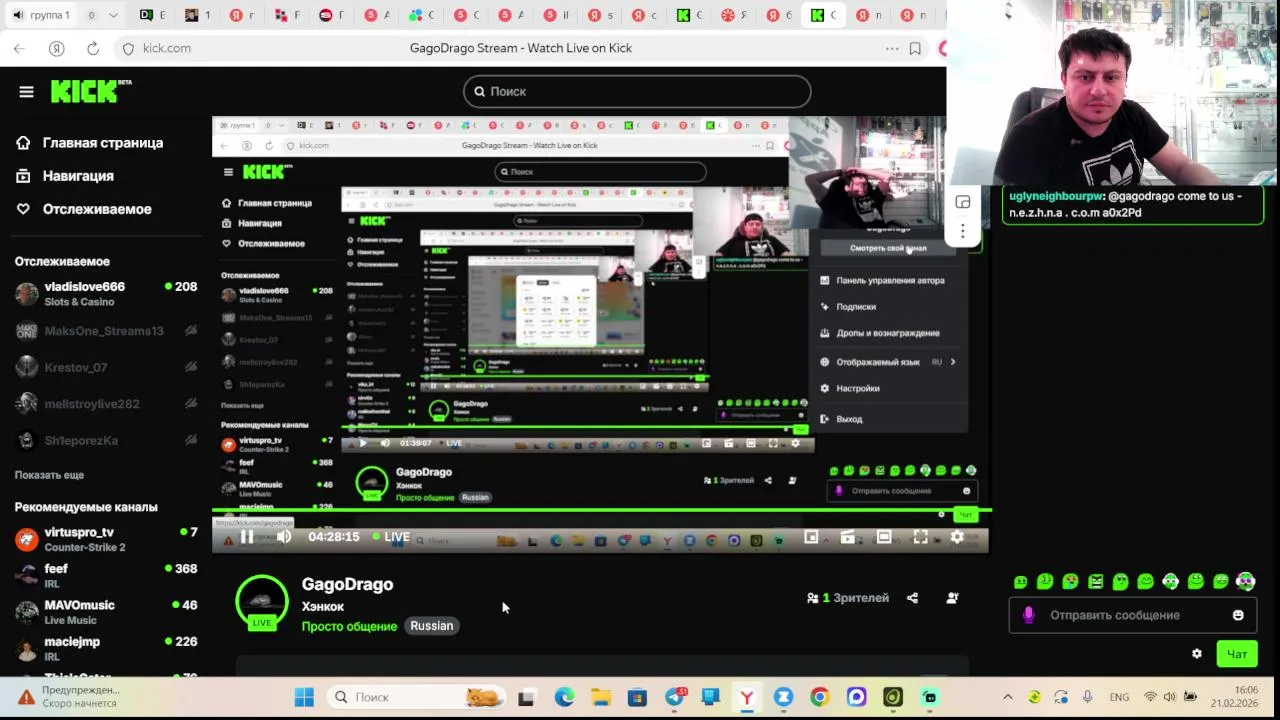The height and width of the screenshot is (720, 1280).
Task: Expand the tab groups dropdown chevron
Action: 114,15
